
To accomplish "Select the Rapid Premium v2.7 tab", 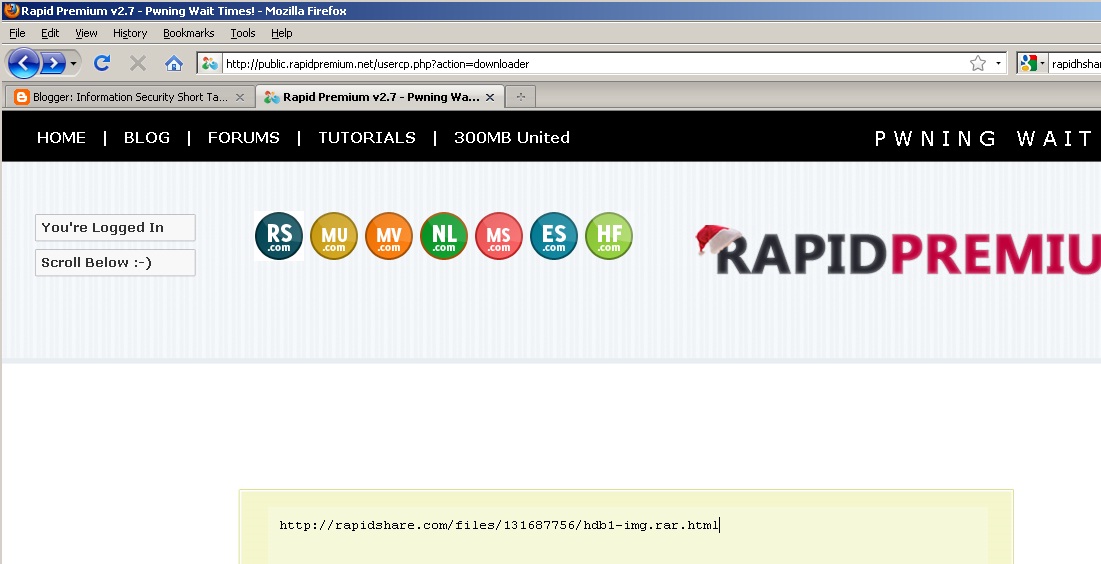I will click(381, 97).
